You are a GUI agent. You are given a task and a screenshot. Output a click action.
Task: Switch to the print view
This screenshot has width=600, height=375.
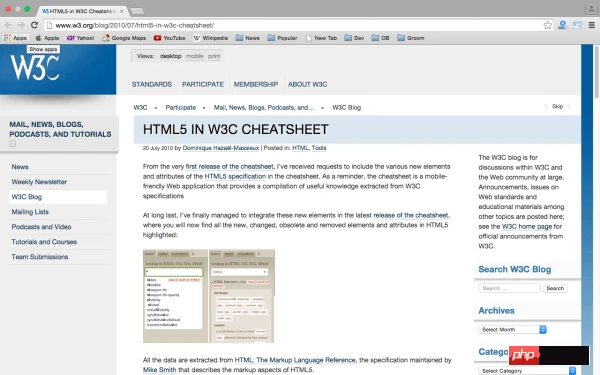tap(214, 56)
